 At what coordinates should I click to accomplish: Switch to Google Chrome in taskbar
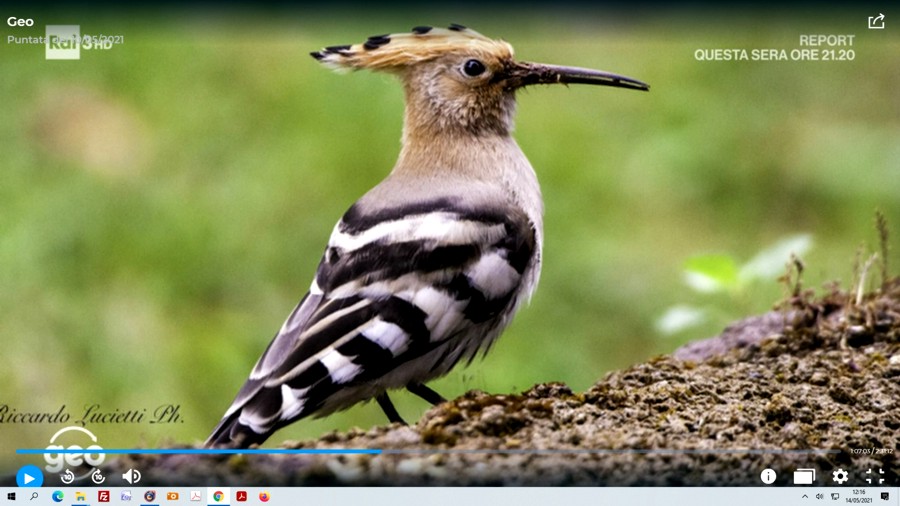(x=218, y=497)
